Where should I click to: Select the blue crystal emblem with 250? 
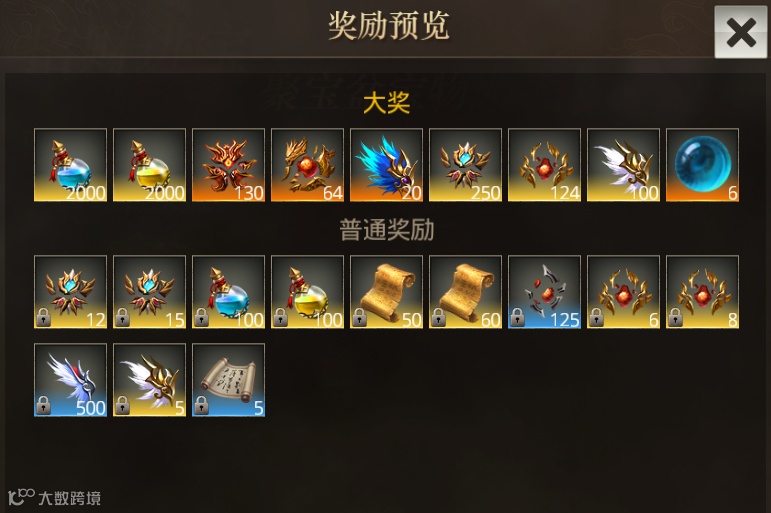pos(465,165)
